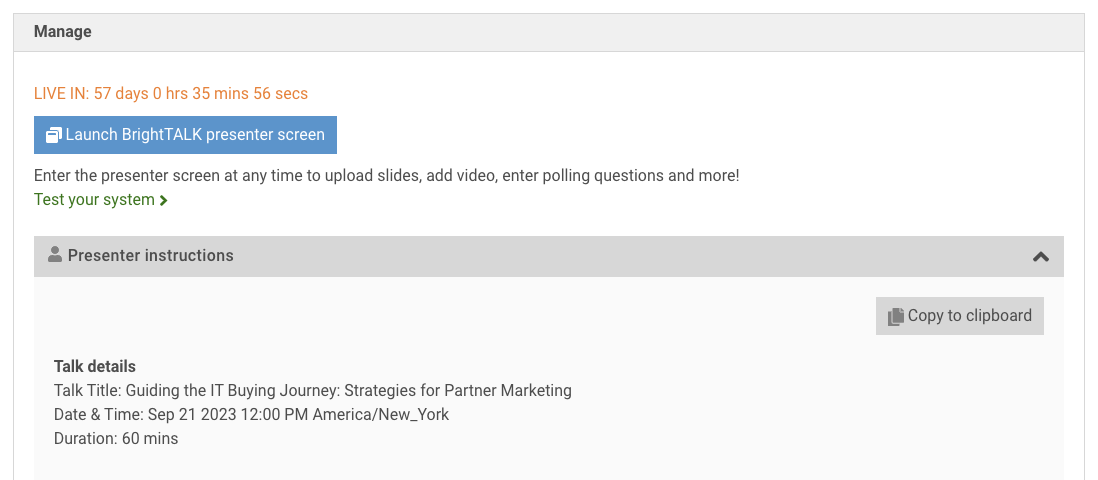This screenshot has height=480, width=1098.
Task: Click the America/New_York timezone text
Action: coord(381,414)
